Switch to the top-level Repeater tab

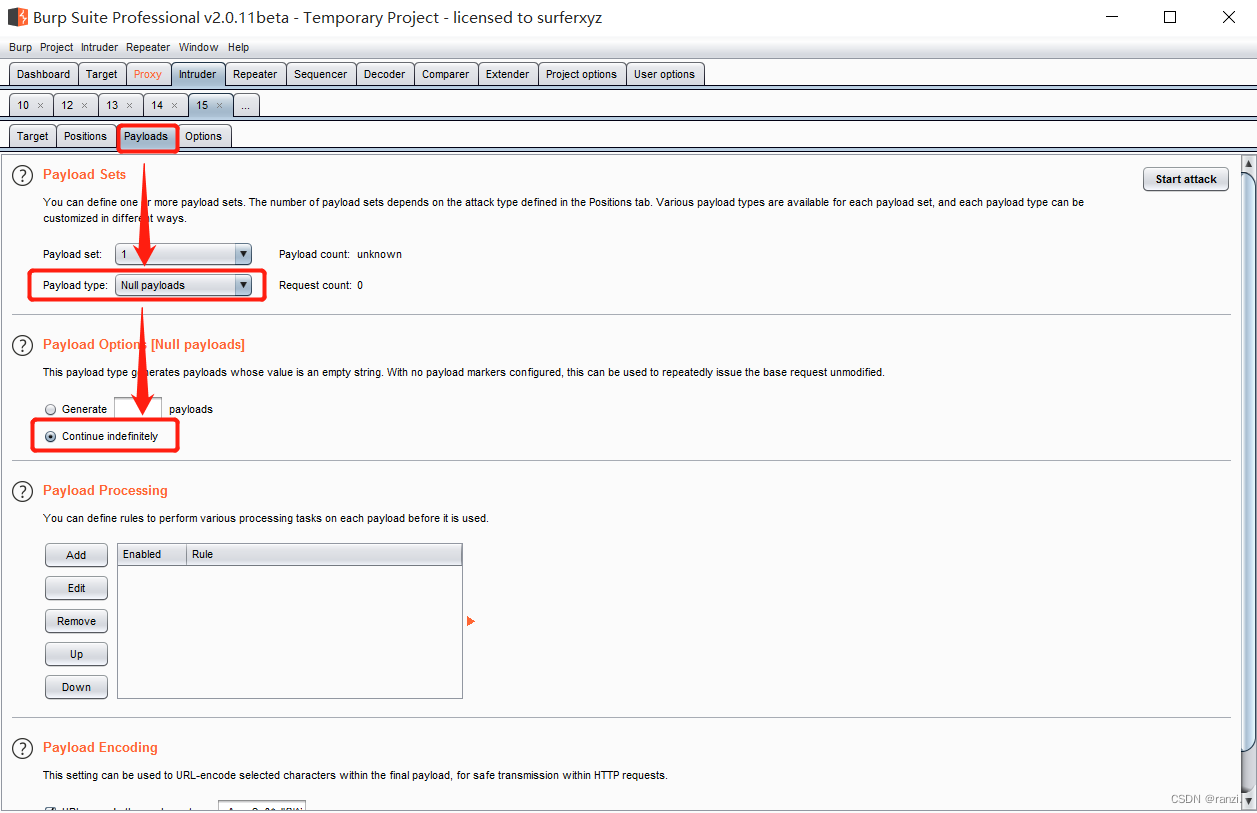pos(255,74)
